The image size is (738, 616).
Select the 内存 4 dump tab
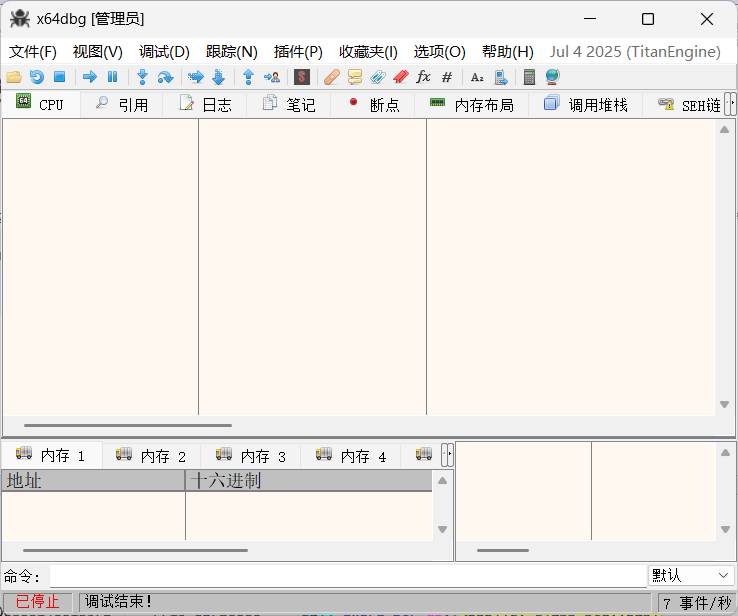click(351, 456)
